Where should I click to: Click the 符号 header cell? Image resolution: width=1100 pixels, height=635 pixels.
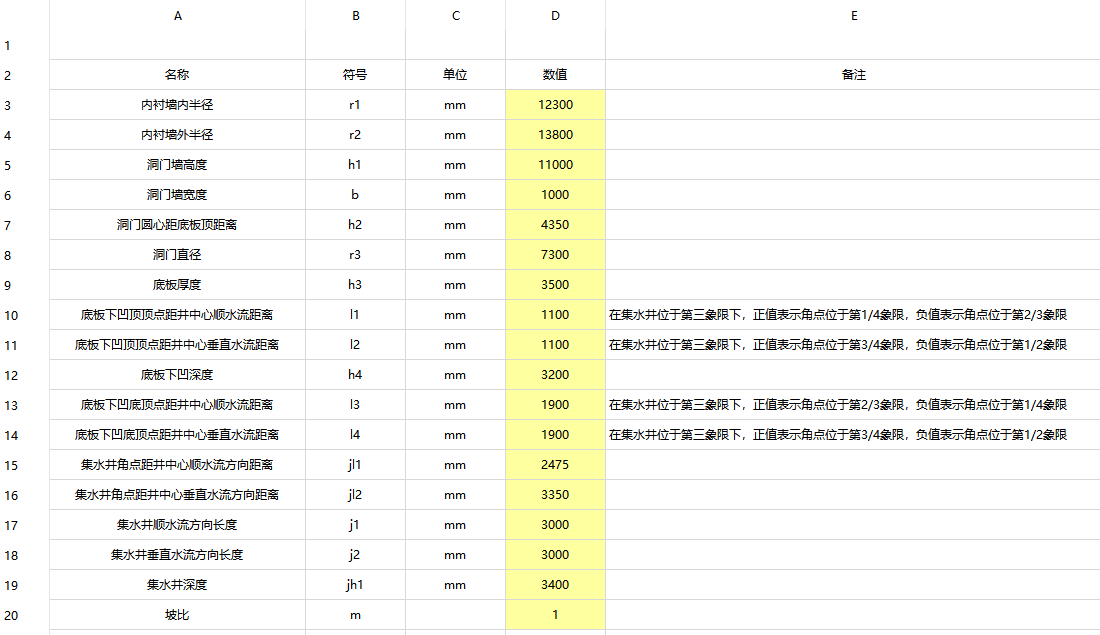pyautogui.click(x=355, y=75)
